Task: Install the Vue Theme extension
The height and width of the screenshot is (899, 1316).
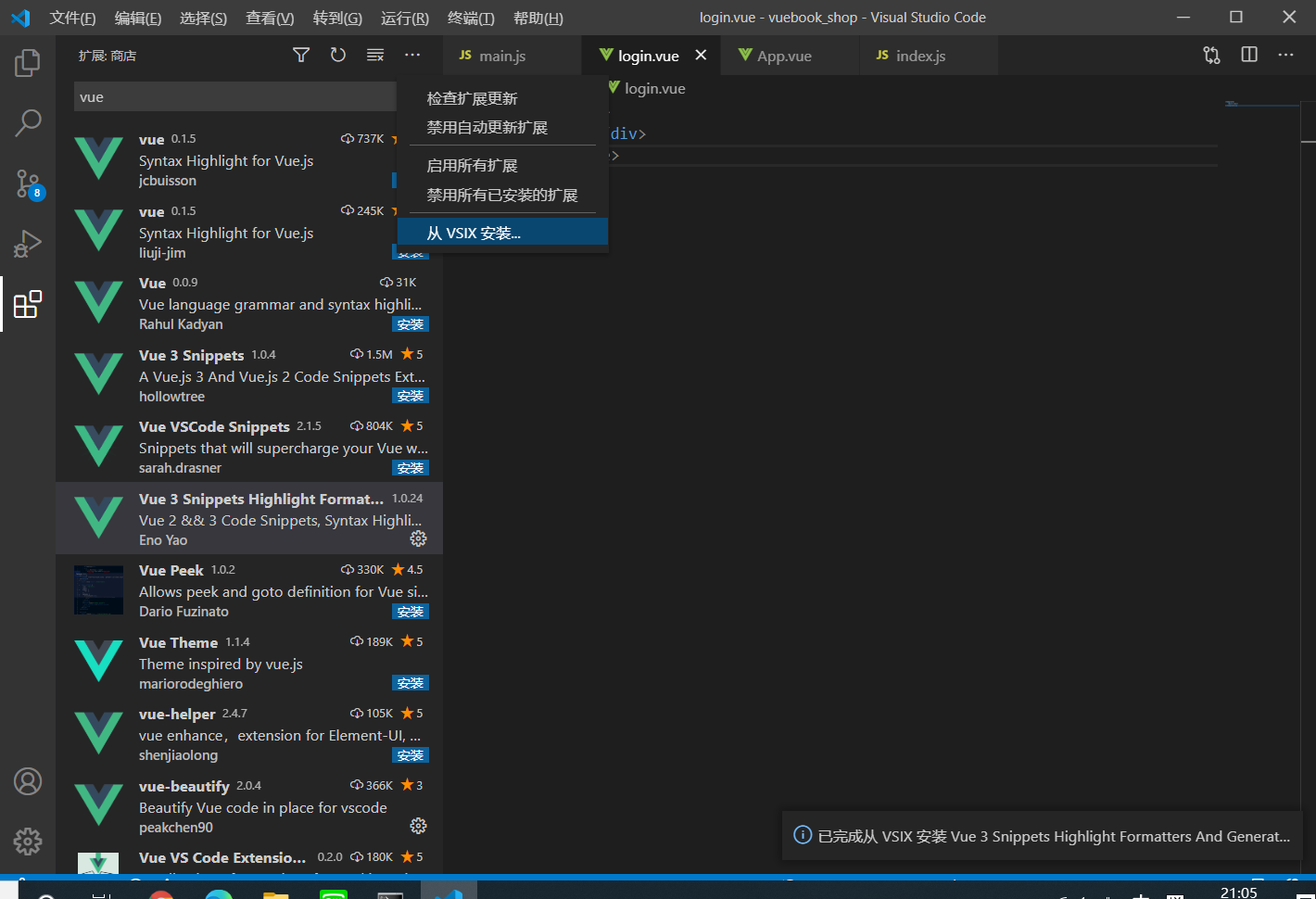Action: point(411,683)
